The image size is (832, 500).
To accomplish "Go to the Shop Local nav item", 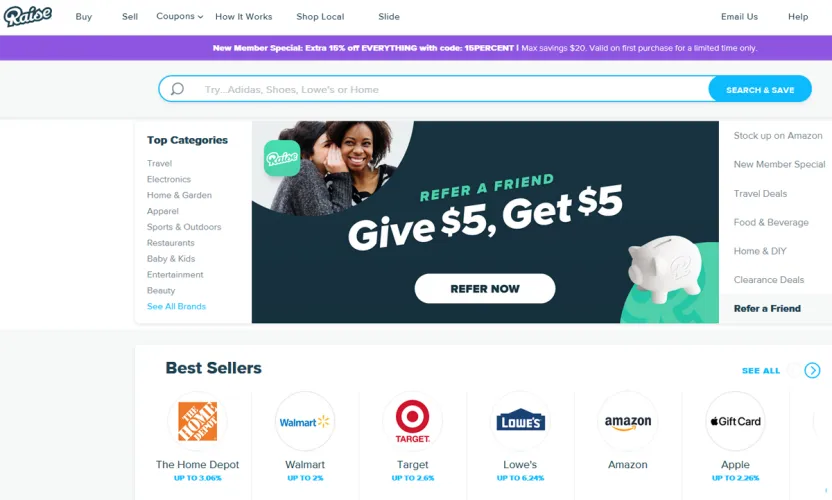I will 320,16.
